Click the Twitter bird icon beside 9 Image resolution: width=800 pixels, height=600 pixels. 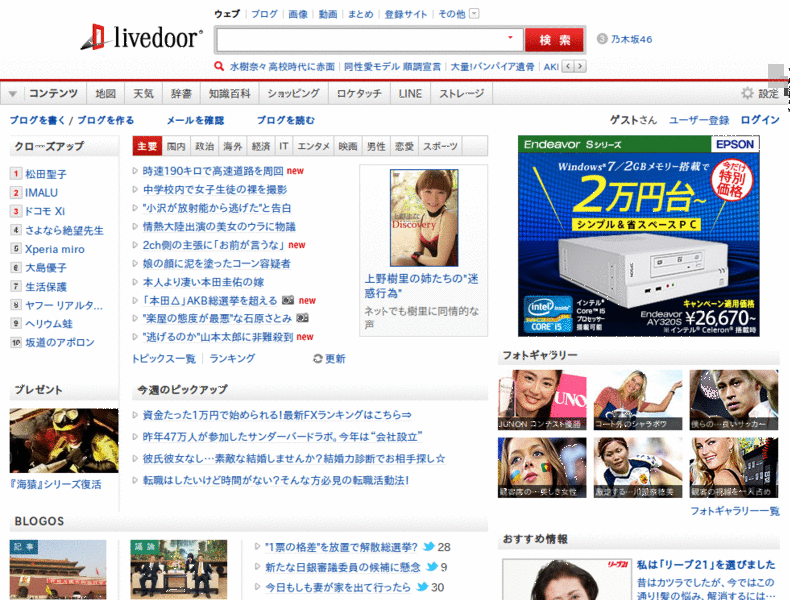tap(432, 567)
